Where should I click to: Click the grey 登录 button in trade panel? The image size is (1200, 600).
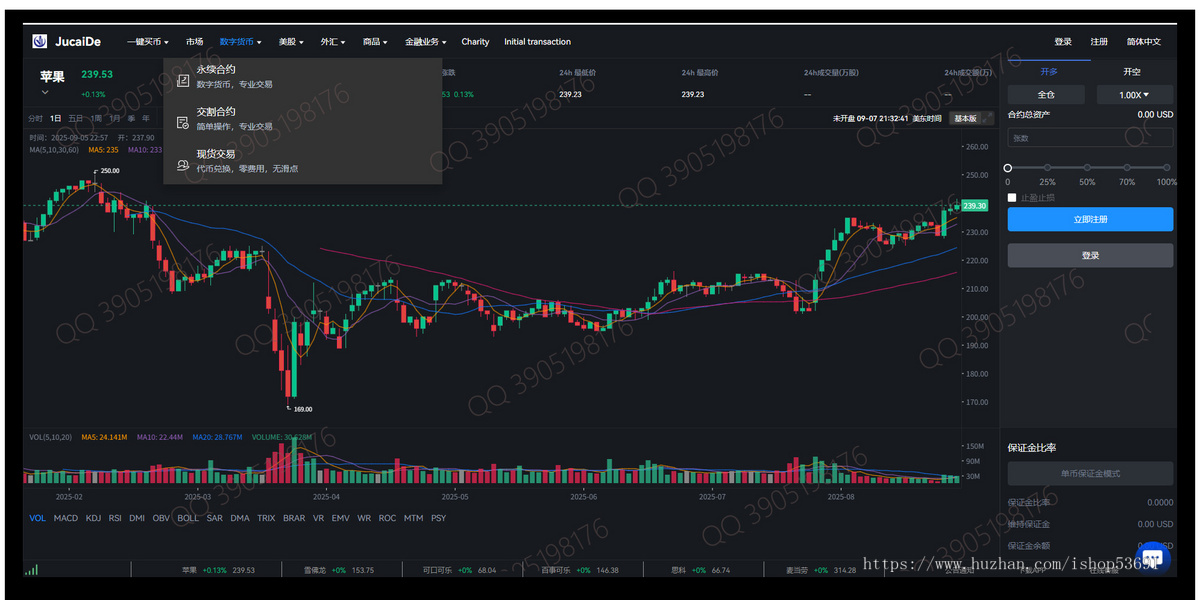coord(1090,255)
